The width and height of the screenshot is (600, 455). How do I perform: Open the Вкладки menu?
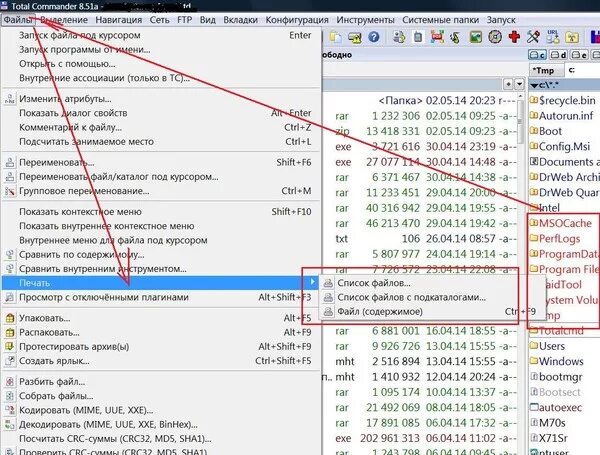(240, 20)
